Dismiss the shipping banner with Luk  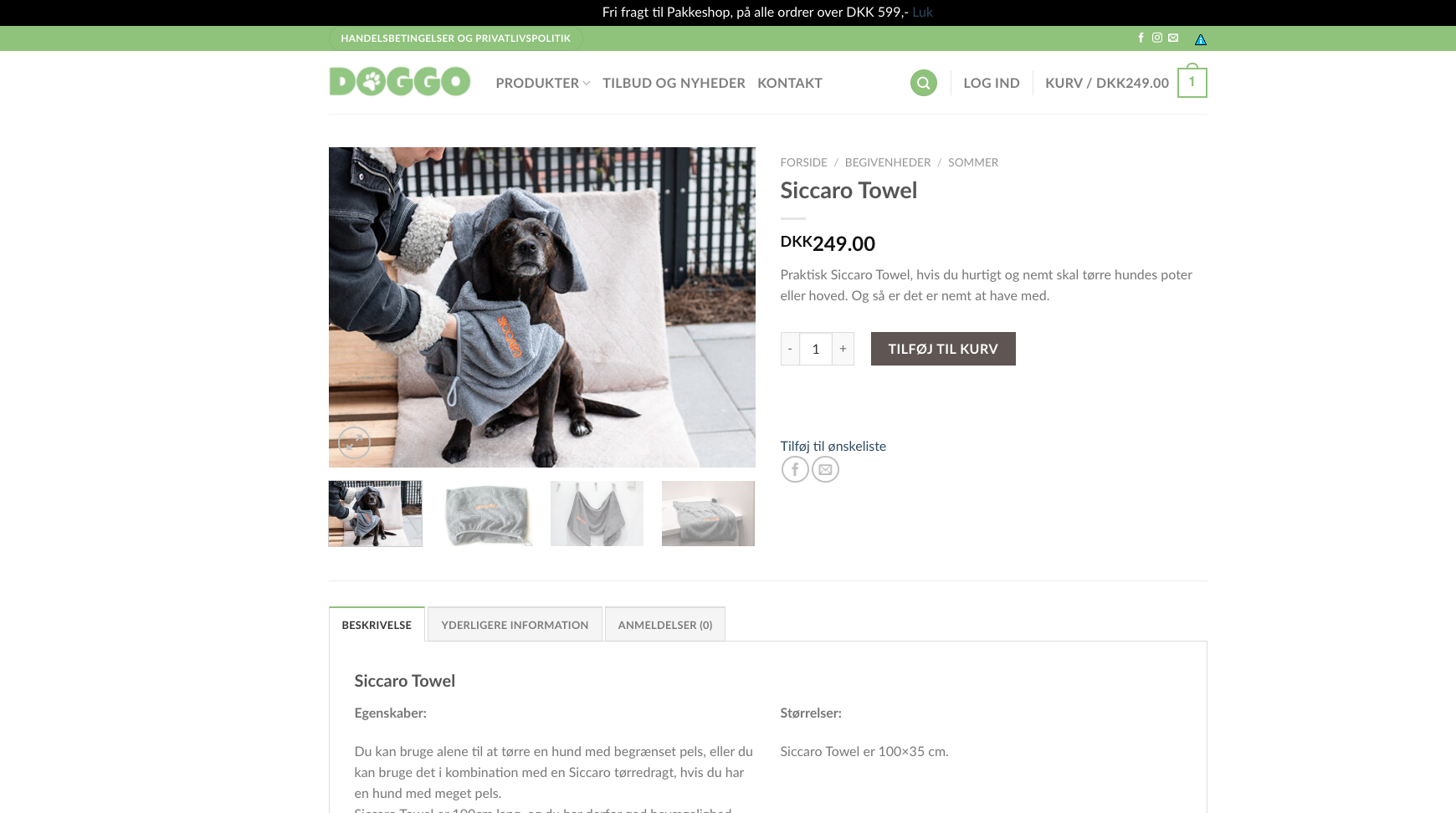922,12
